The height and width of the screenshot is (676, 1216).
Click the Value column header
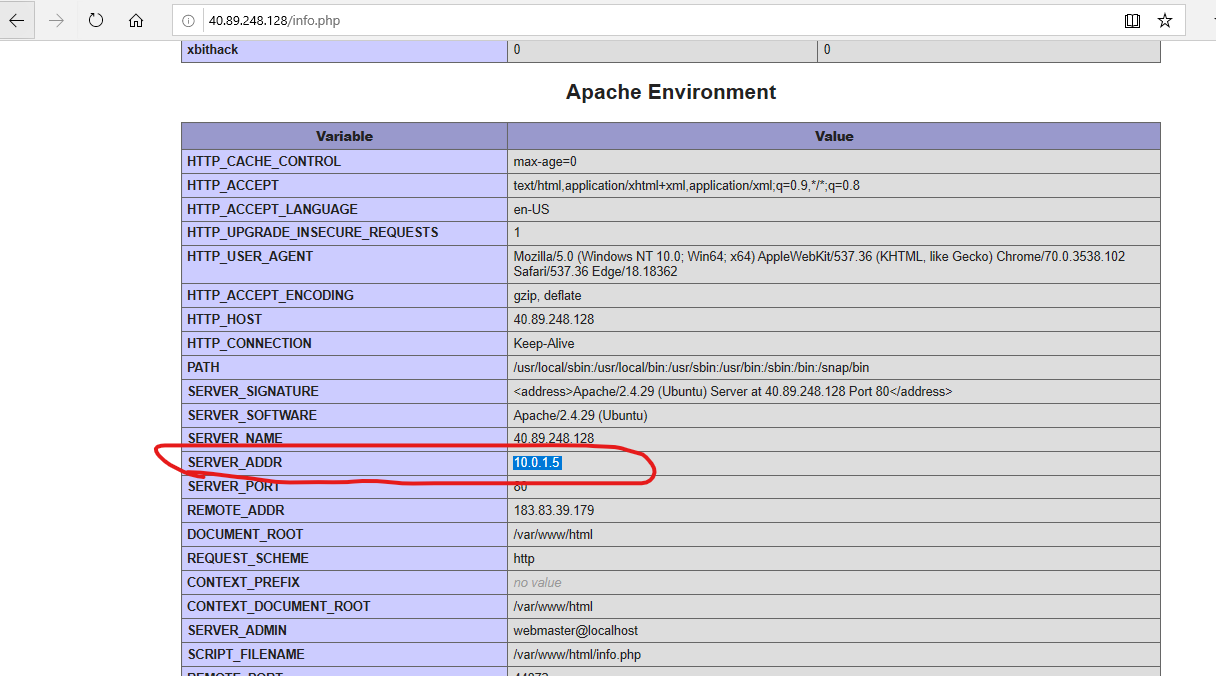834,136
